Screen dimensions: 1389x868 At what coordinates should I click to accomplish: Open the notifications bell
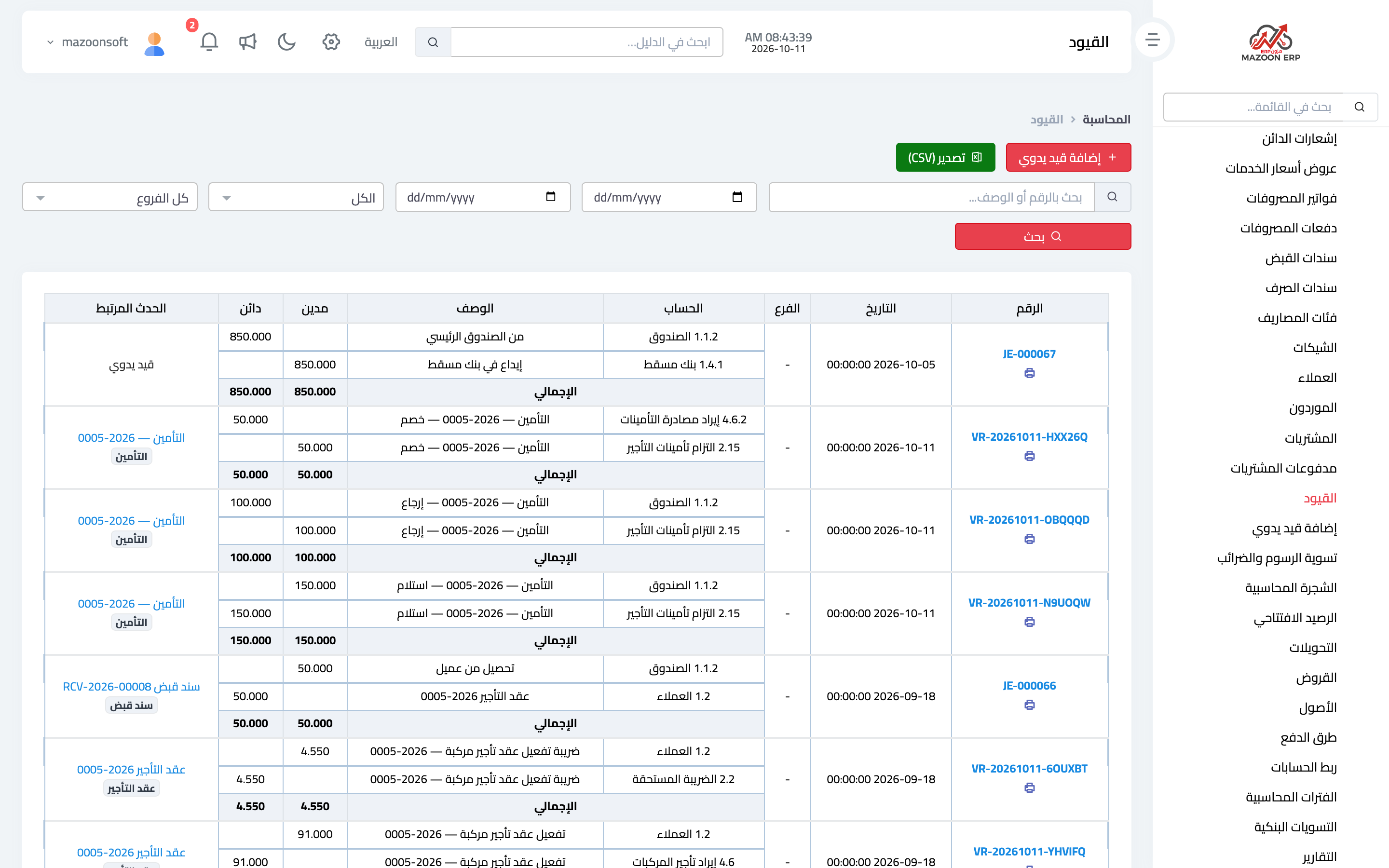pos(209,42)
